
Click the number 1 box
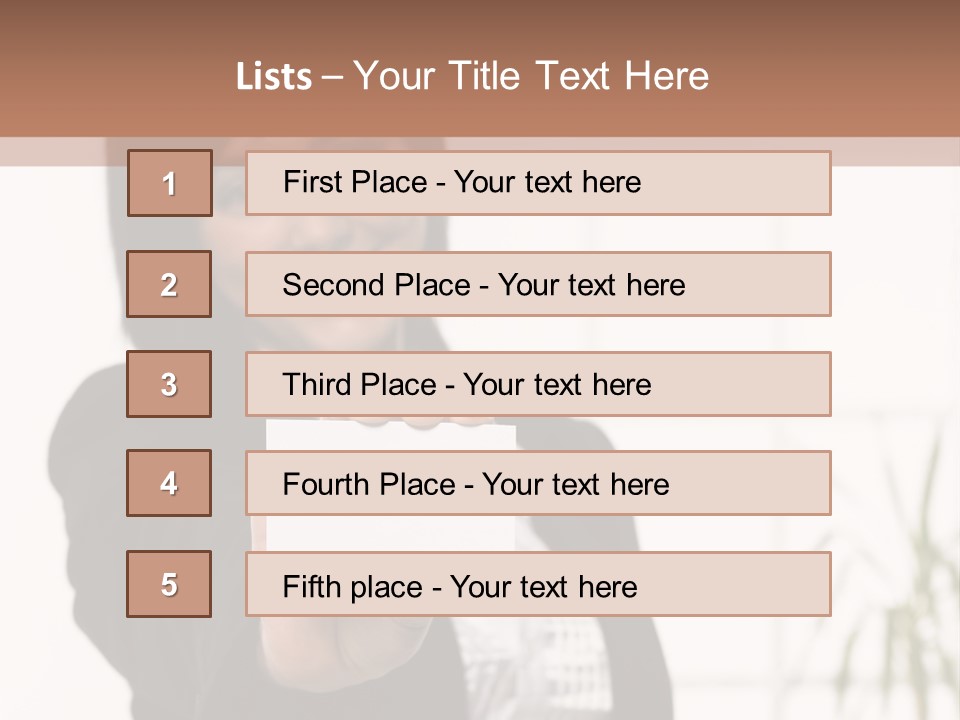(x=170, y=183)
